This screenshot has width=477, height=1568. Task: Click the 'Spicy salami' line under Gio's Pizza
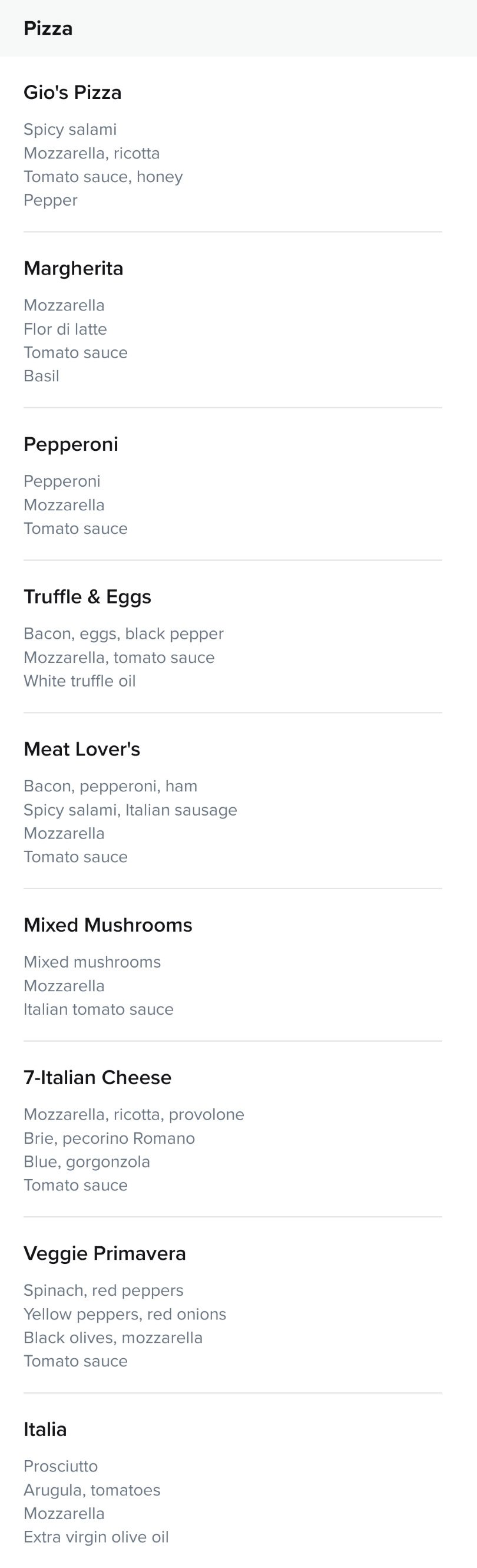coord(70,130)
